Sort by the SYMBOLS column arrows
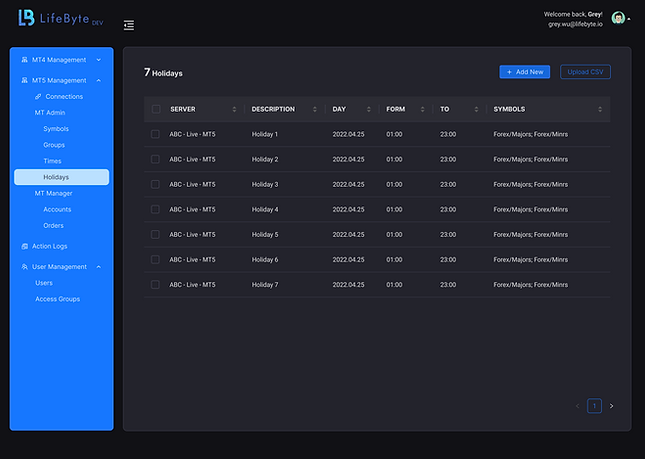 point(600,109)
